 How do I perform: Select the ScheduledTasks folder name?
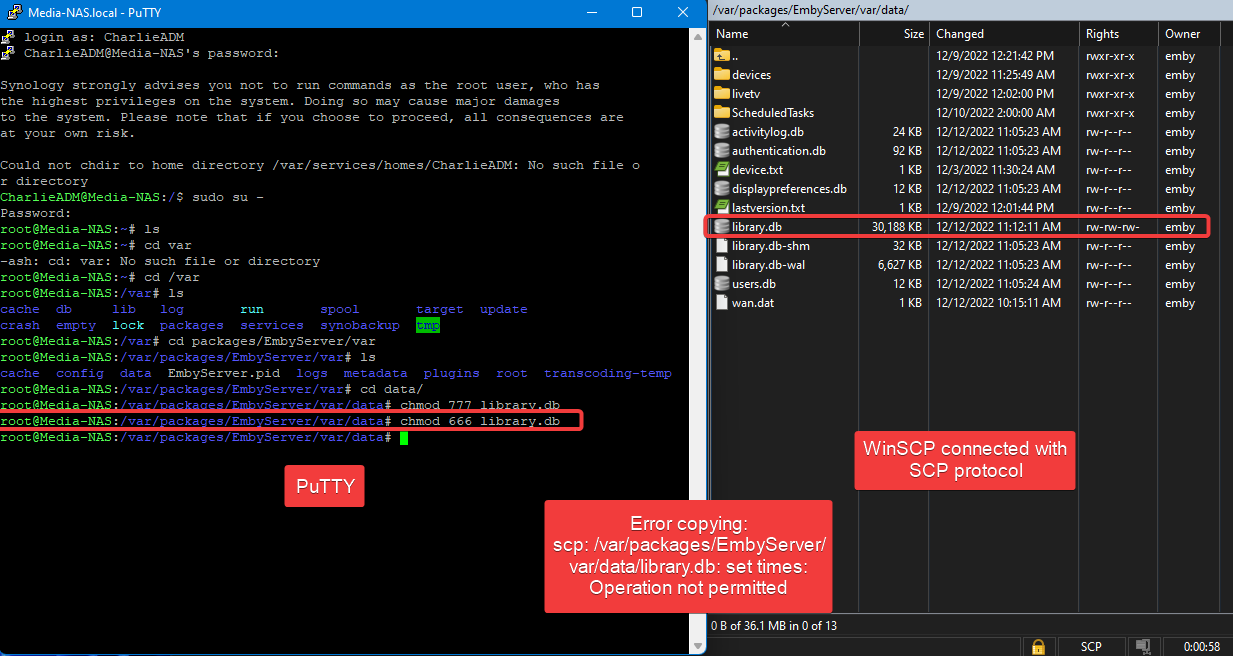(x=773, y=113)
